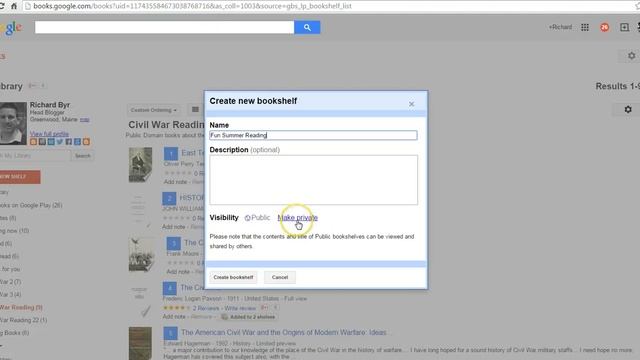
Task: Click the Facebook icon under the profile
Action: coord(69,142)
